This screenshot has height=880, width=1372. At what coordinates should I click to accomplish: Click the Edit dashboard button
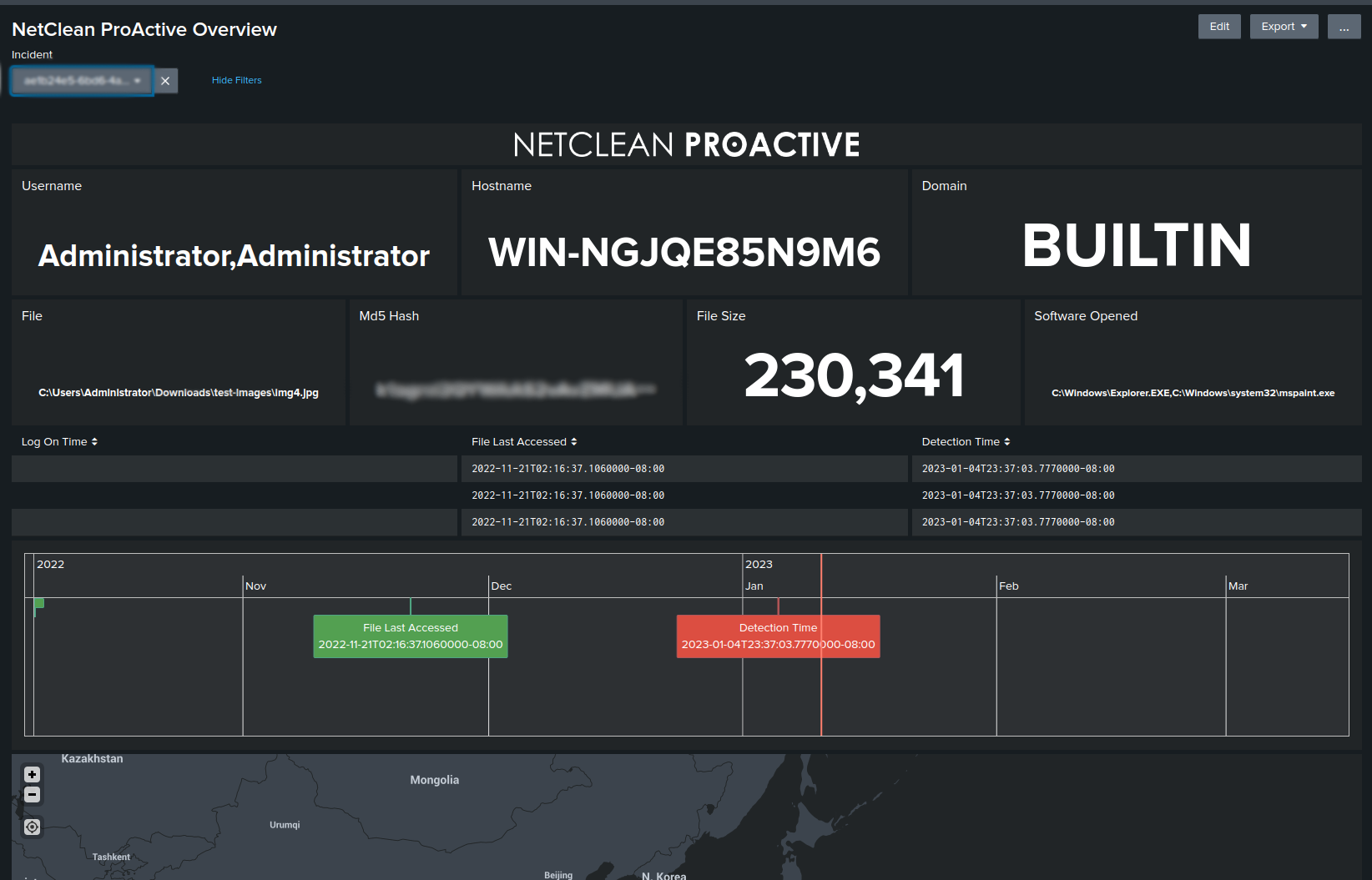coord(1219,27)
